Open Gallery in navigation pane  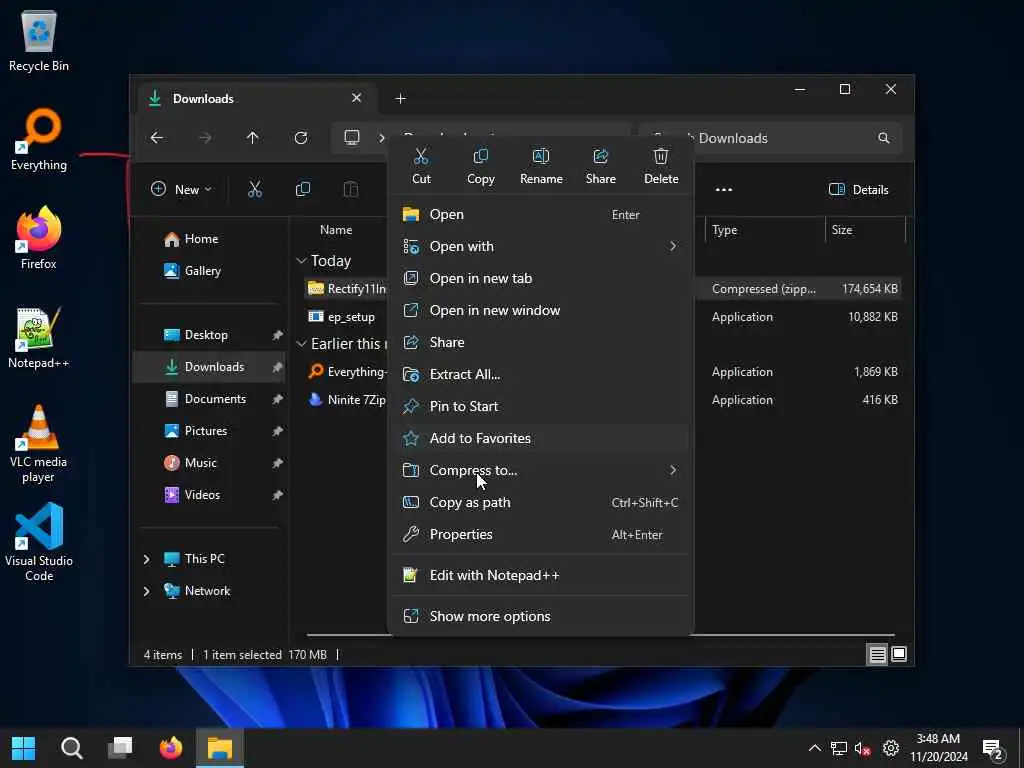pyautogui.click(x=210, y=270)
